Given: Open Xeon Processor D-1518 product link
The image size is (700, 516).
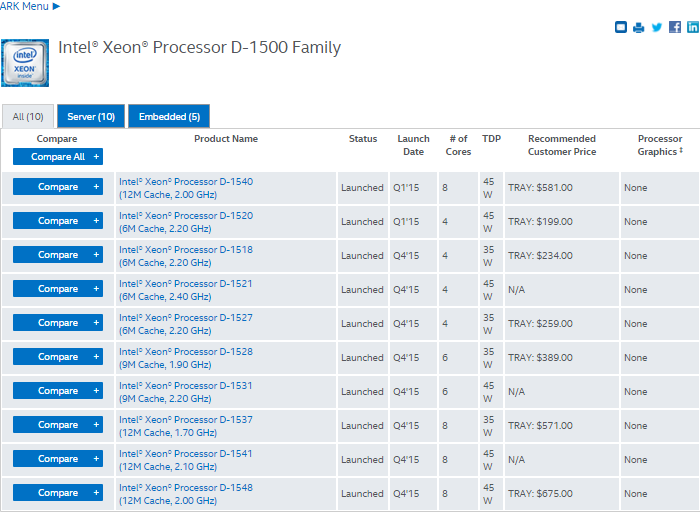Looking at the screenshot, I should tap(186, 256).
